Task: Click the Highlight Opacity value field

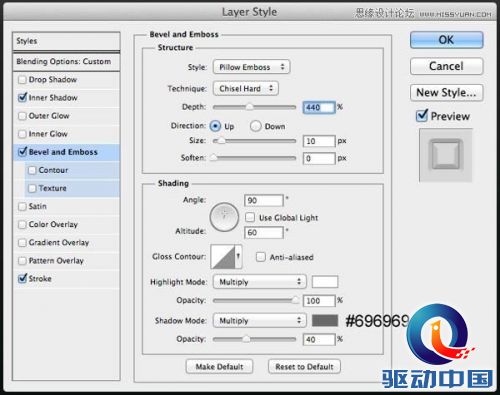Action: click(319, 301)
